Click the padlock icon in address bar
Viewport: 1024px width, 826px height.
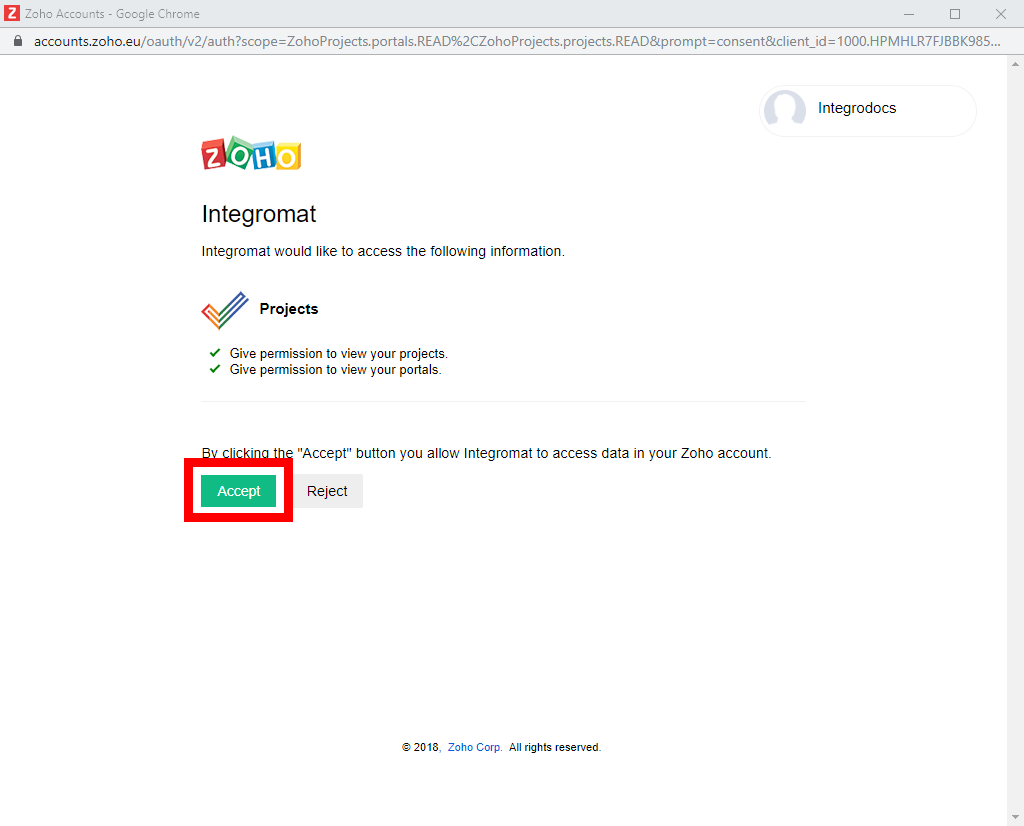point(18,41)
